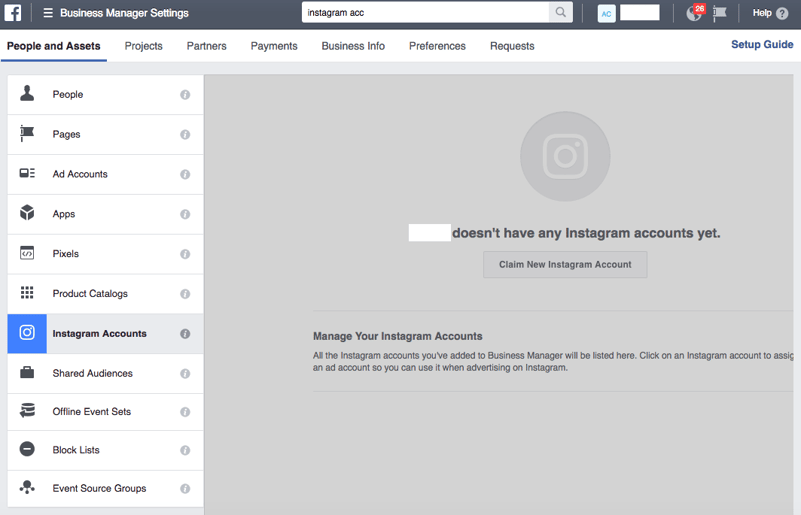
Task: Show info icon for Offline Event Sets row
Action: 185,412
